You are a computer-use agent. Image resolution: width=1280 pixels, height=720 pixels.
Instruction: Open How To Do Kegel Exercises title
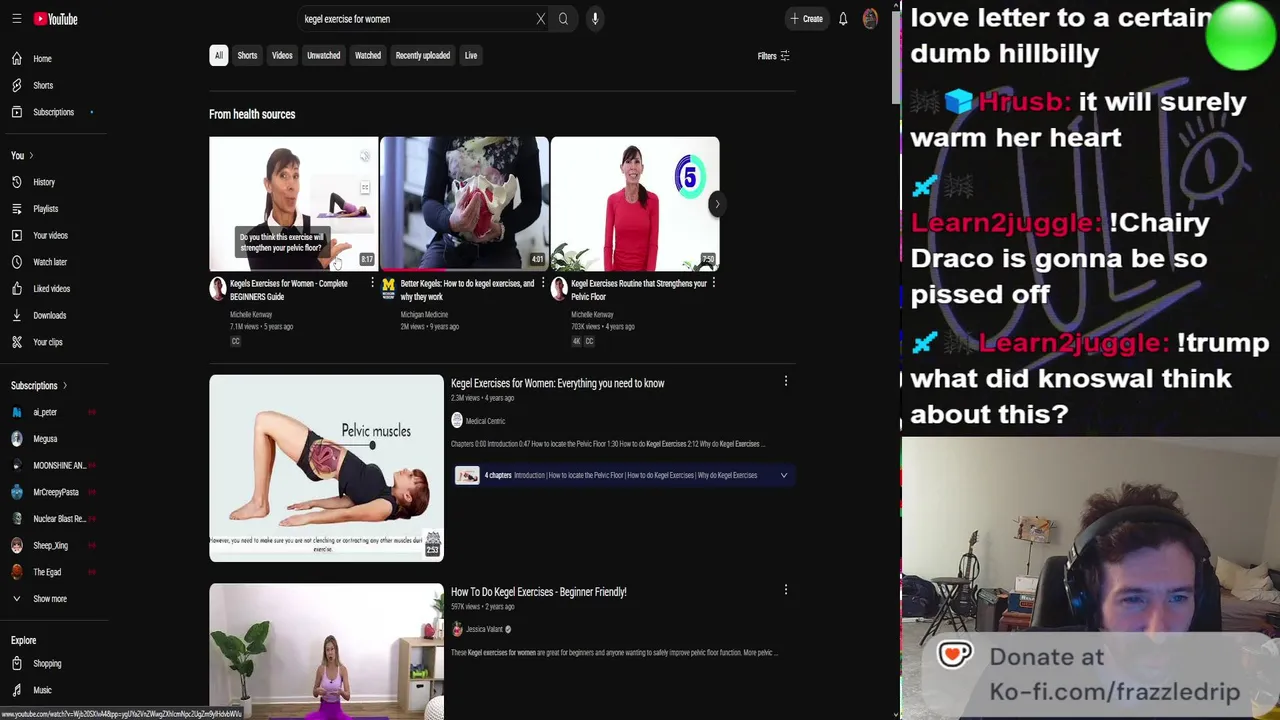click(x=538, y=592)
